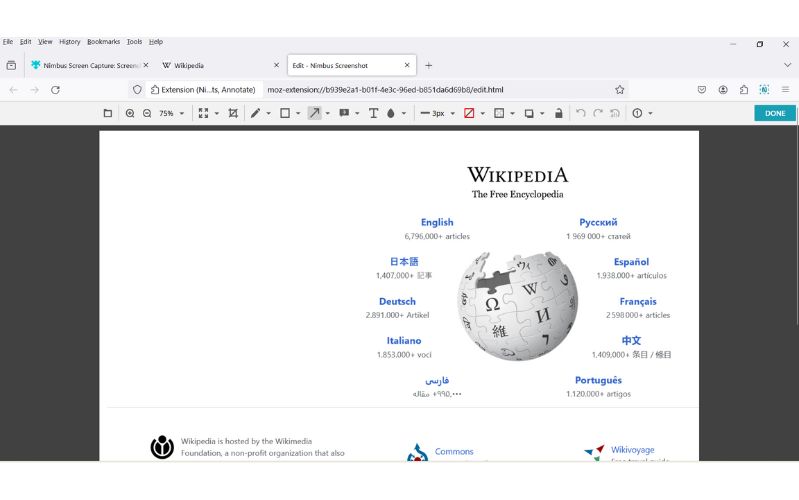Click the numbered step marker tool
799x500 pixels.
click(x=637, y=113)
